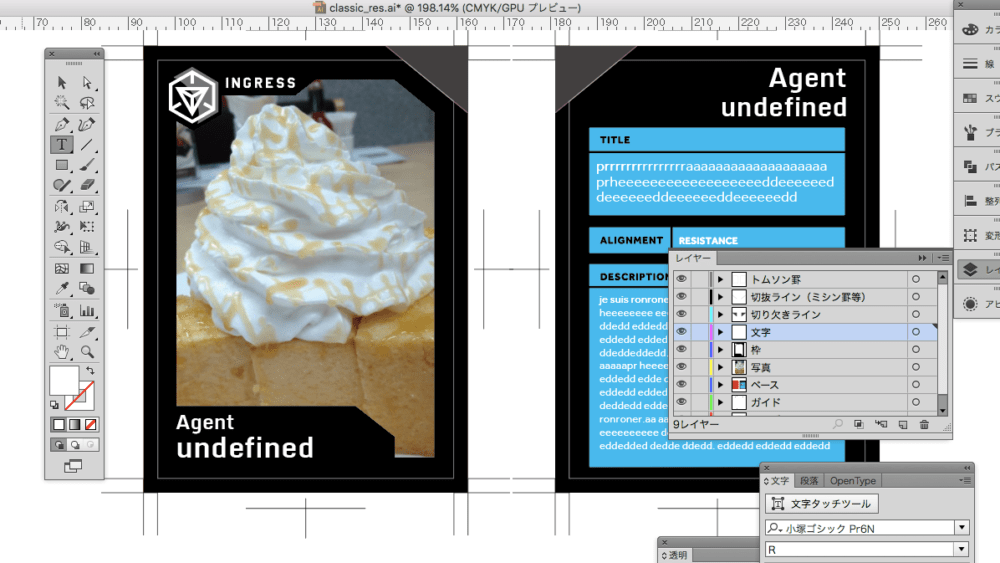The height and width of the screenshot is (563, 1000).
Task: Choose the Mesh tool
Action: [62, 268]
